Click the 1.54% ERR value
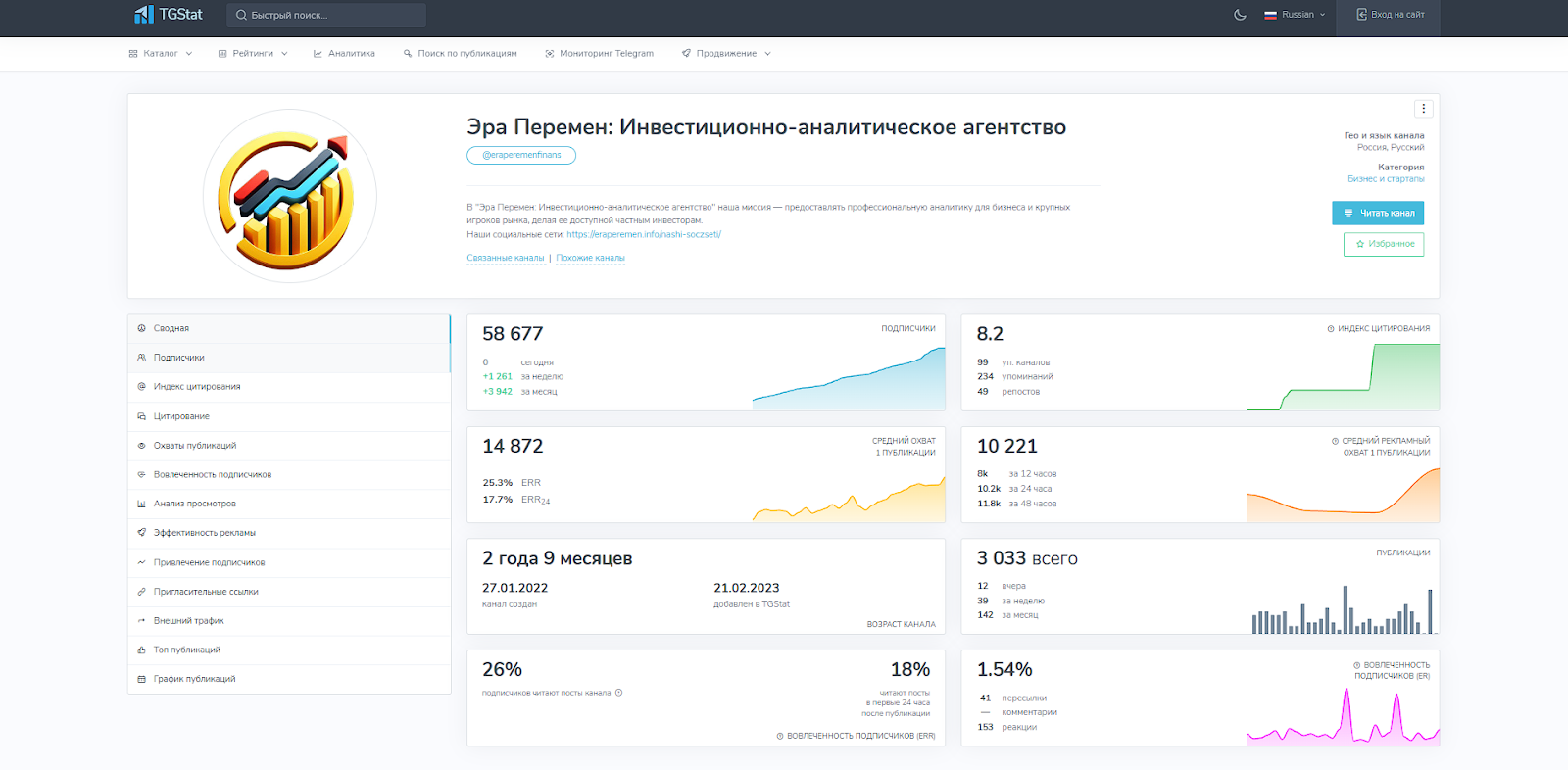1568x770 pixels. pyautogui.click(x=1004, y=670)
